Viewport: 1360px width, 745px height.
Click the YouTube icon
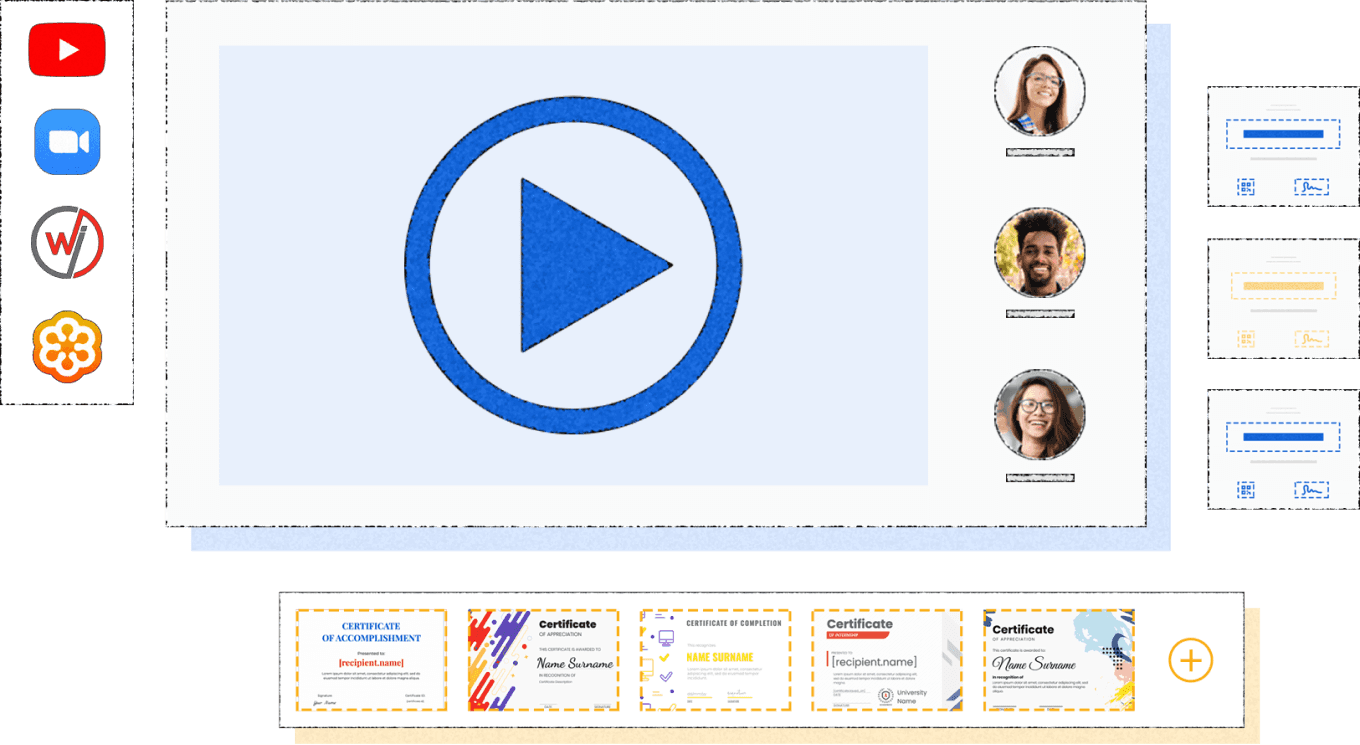click(x=67, y=50)
